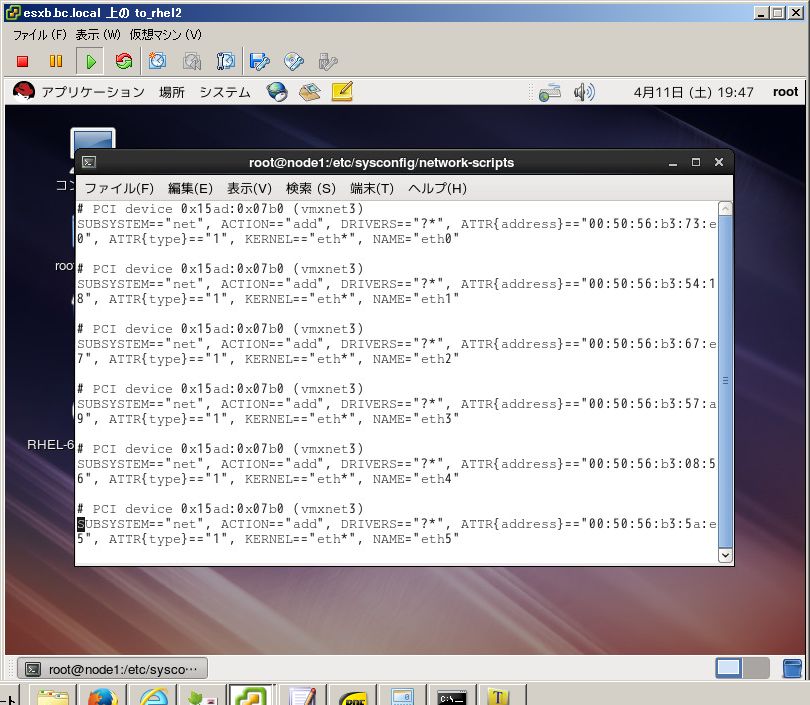810x705 pixels.
Task: Click the terminal vertical scrollbar thumb
Action: [x=725, y=381]
